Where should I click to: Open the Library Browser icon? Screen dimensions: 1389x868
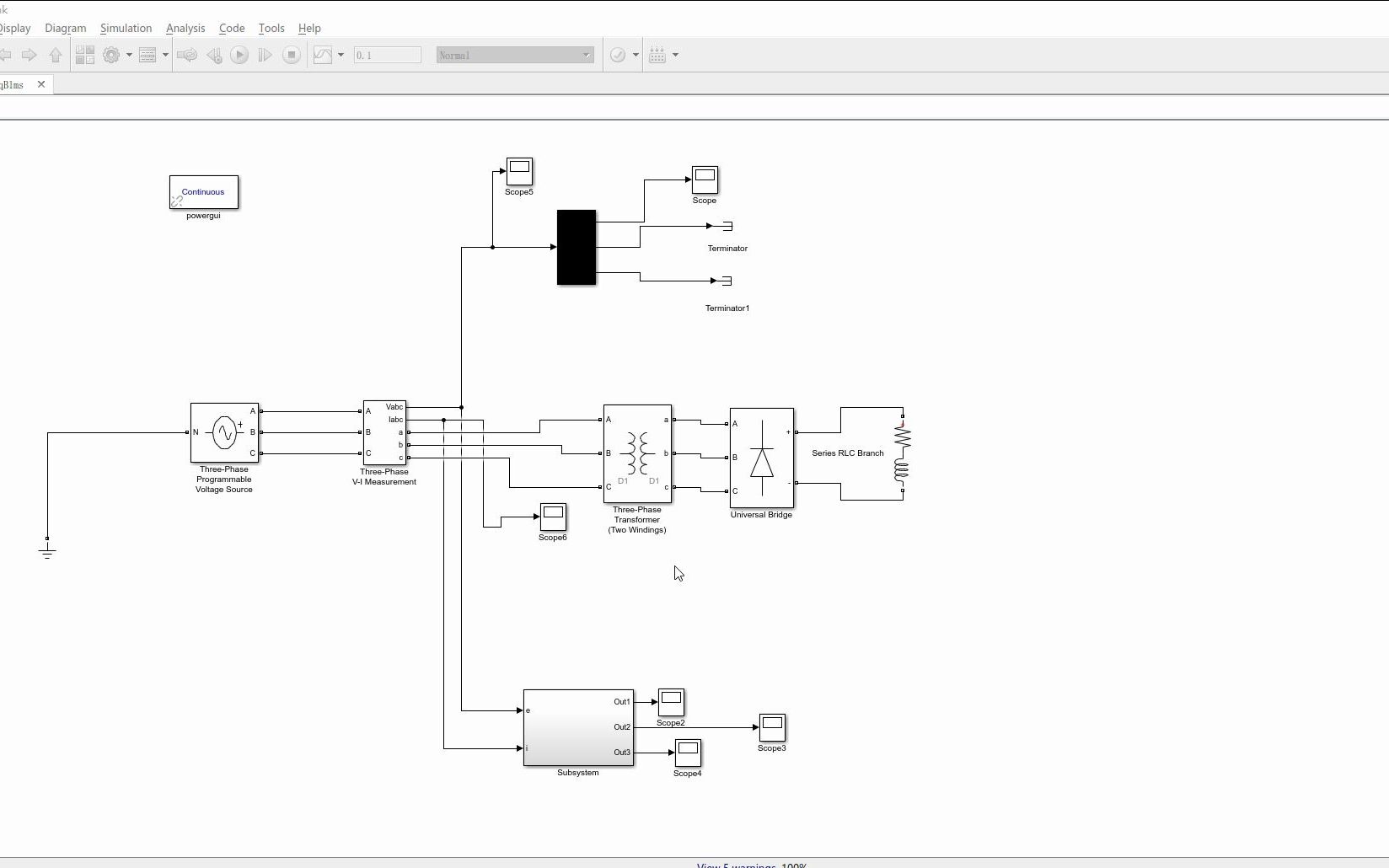tap(85, 55)
